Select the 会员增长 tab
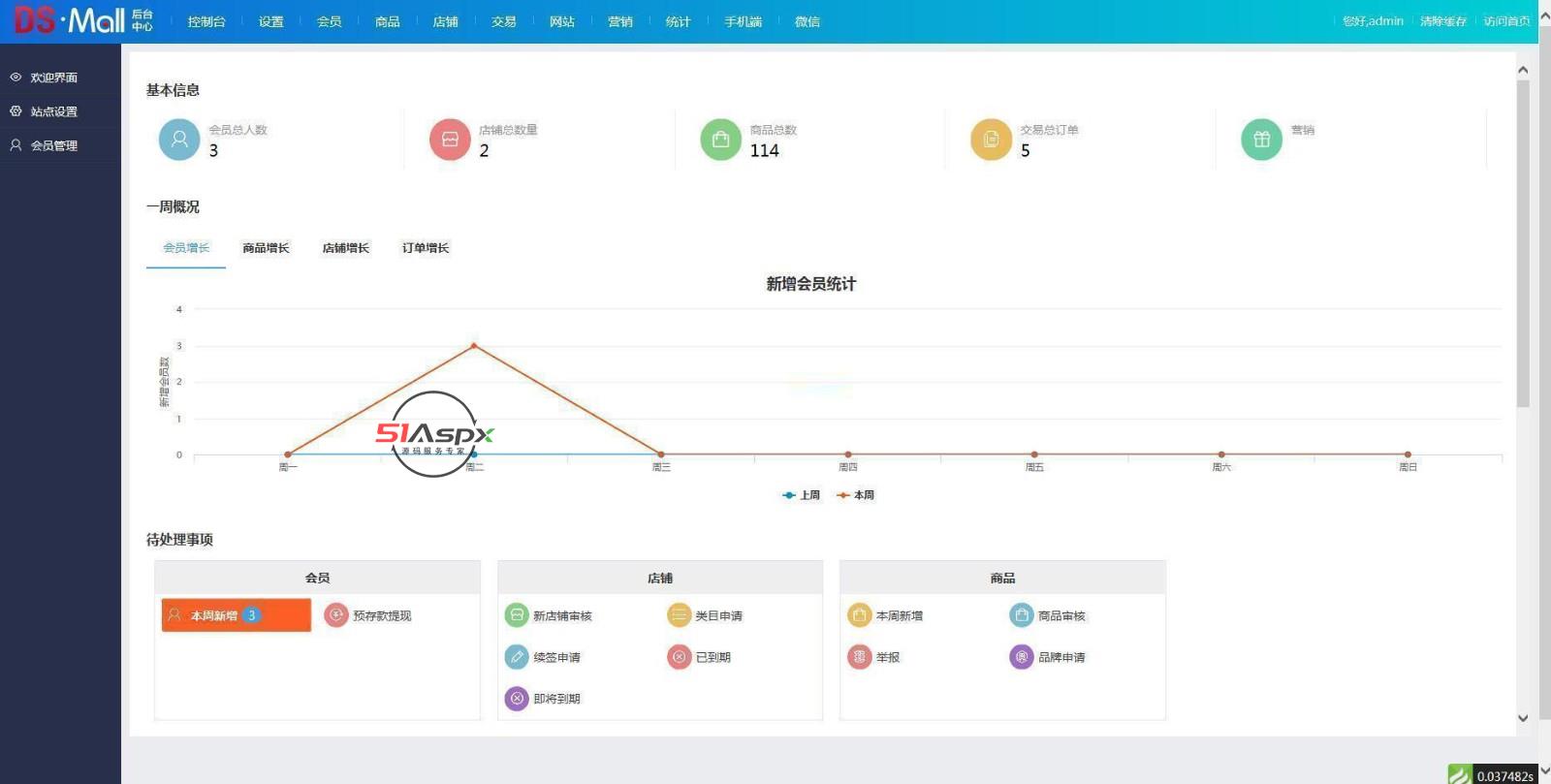This screenshot has width=1551, height=784. pos(186,248)
